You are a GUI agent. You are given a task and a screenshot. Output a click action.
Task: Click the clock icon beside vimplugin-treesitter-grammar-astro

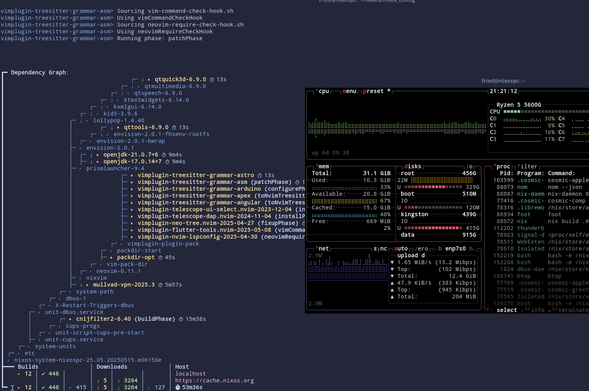coord(260,175)
